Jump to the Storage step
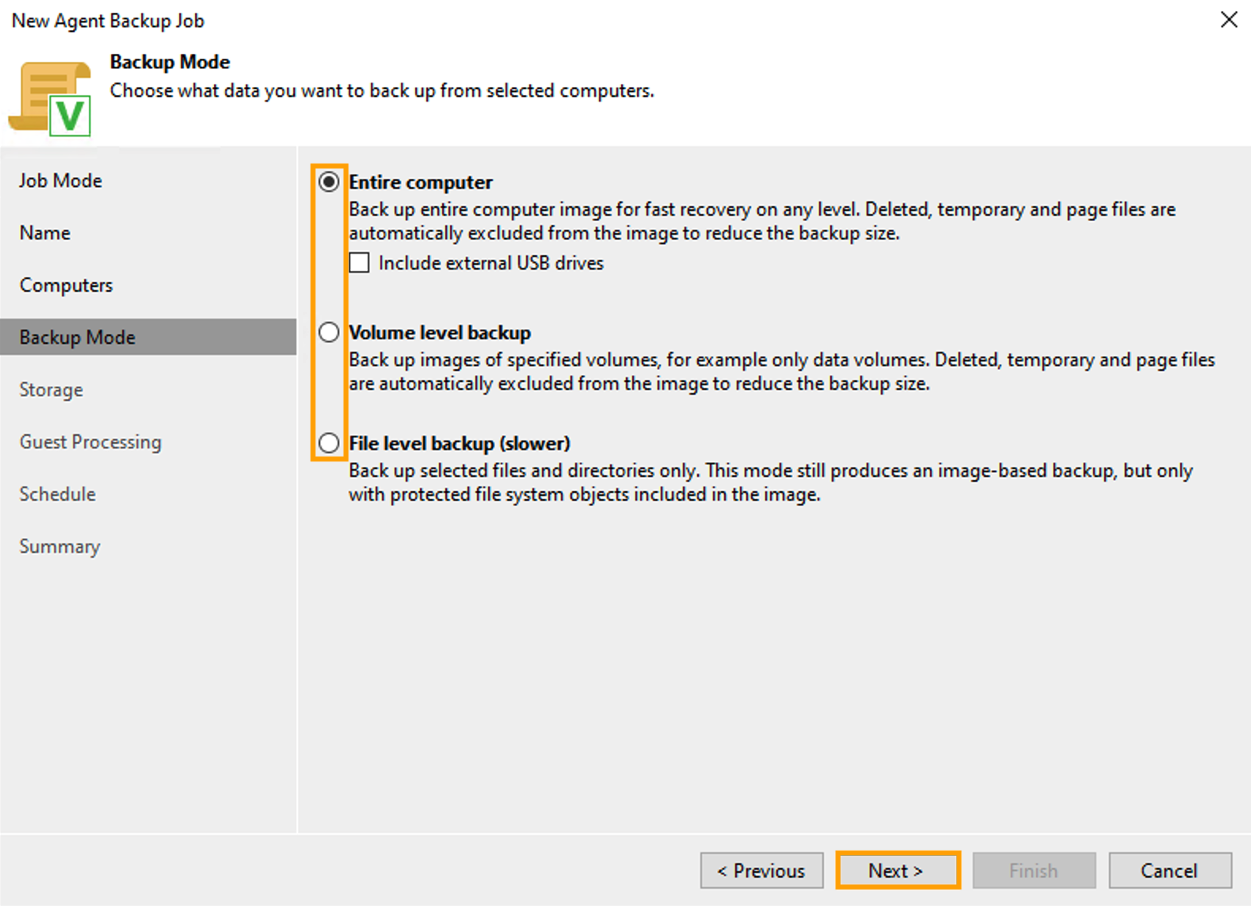 (51, 389)
